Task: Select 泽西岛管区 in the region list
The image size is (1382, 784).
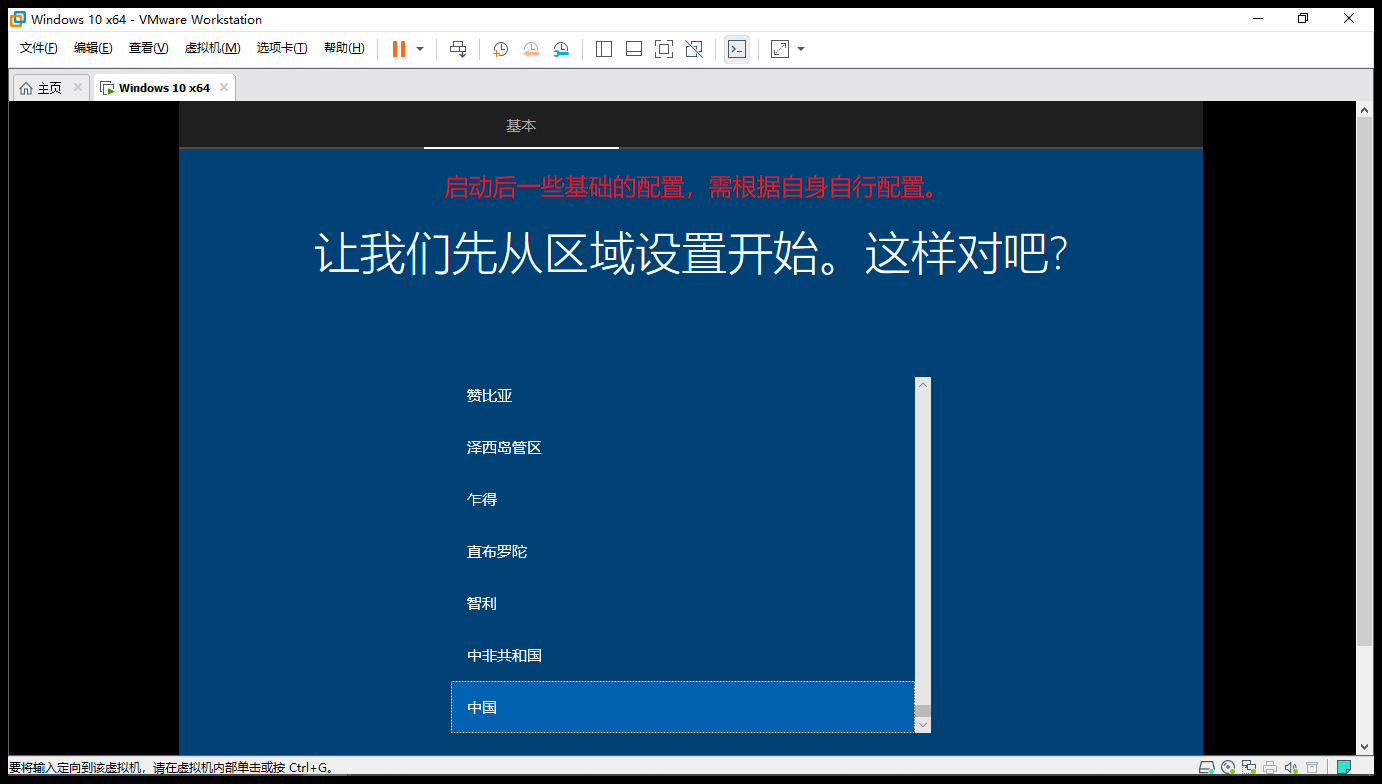Action: point(683,448)
